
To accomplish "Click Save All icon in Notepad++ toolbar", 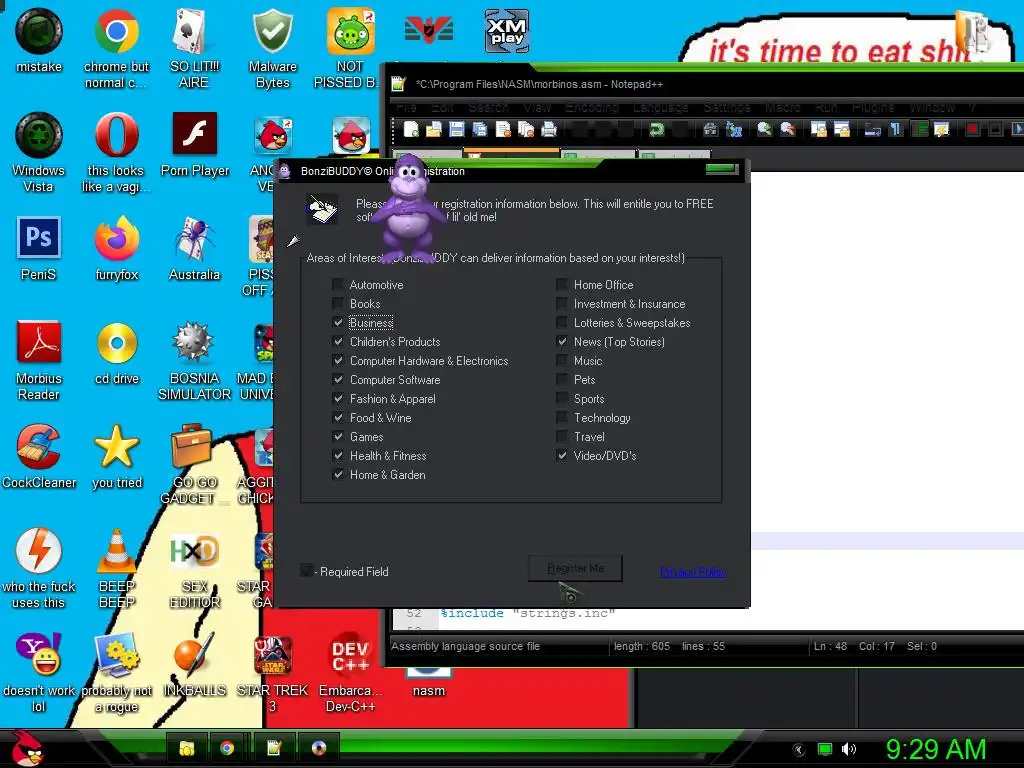I will pyautogui.click(x=480, y=130).
